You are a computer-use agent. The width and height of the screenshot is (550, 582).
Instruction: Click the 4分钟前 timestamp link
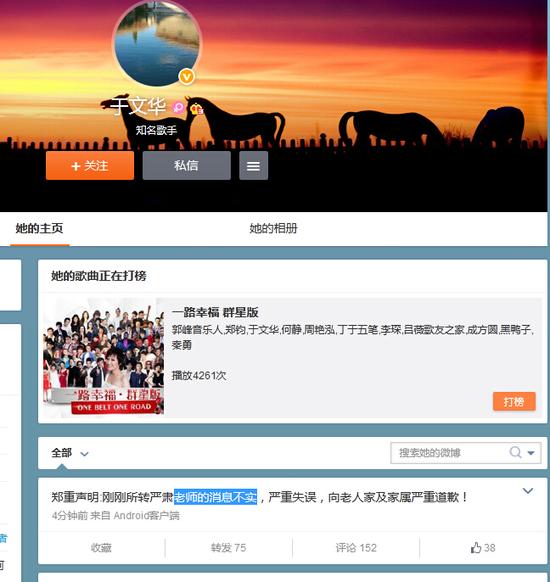69,516
